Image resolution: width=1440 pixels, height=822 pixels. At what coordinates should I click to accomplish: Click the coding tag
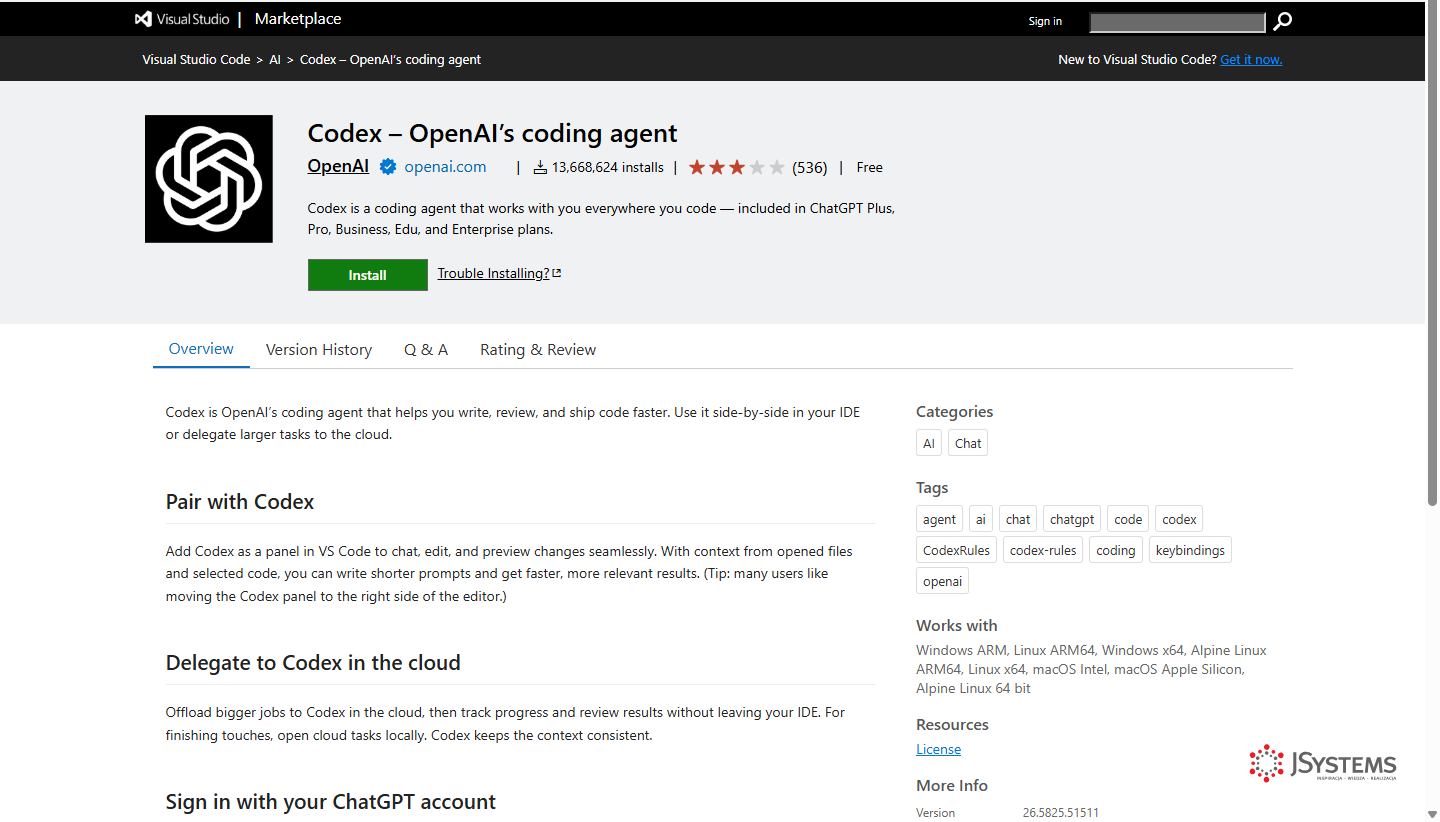[x=1116, y=550]
